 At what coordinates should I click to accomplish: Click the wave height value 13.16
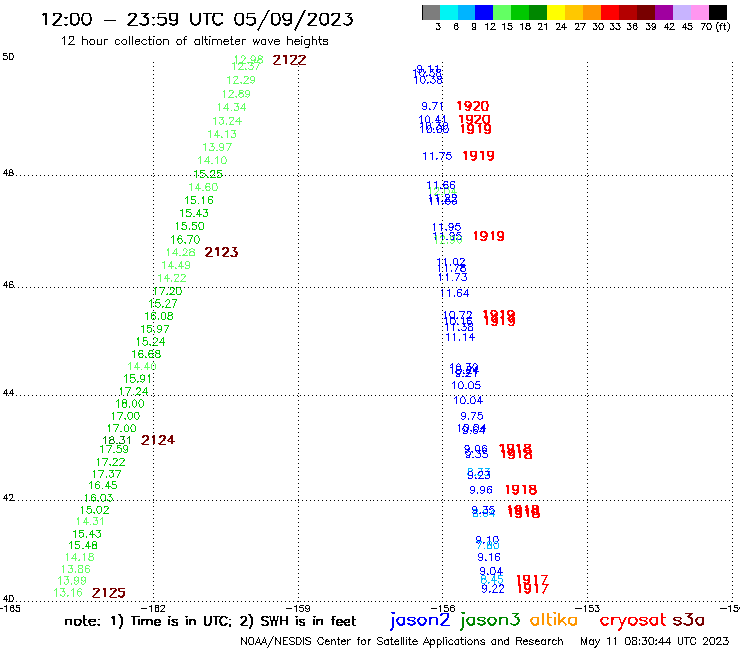(x=68, y=593)
